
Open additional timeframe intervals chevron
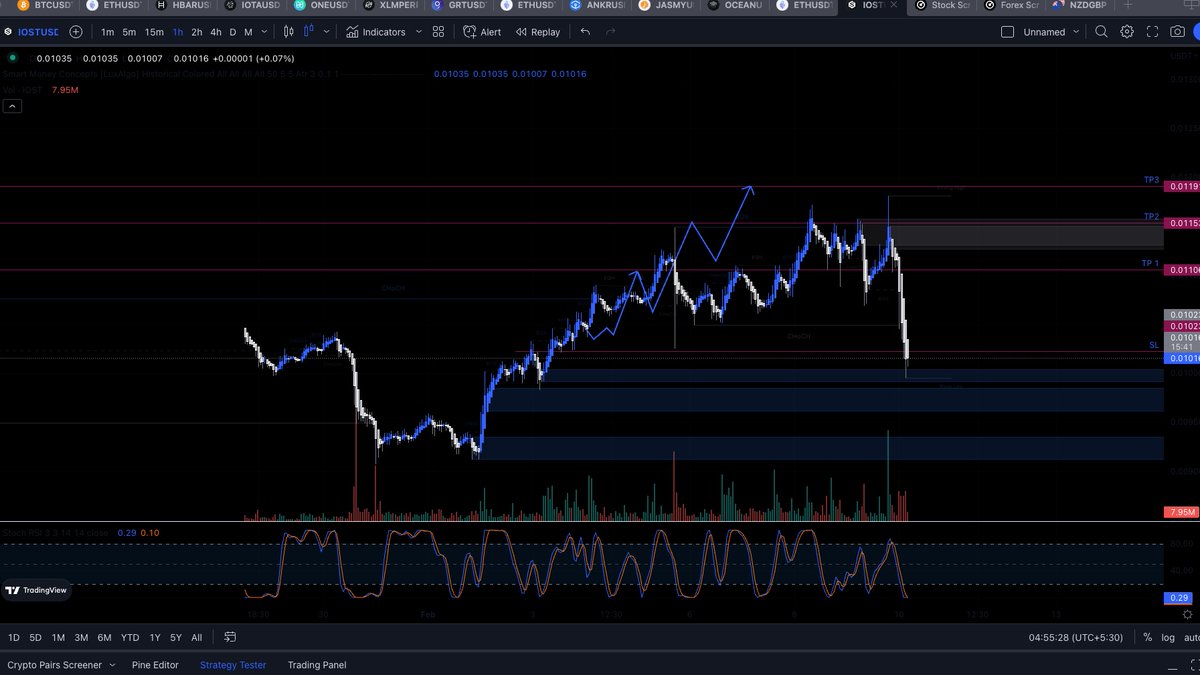pos(264,31)
